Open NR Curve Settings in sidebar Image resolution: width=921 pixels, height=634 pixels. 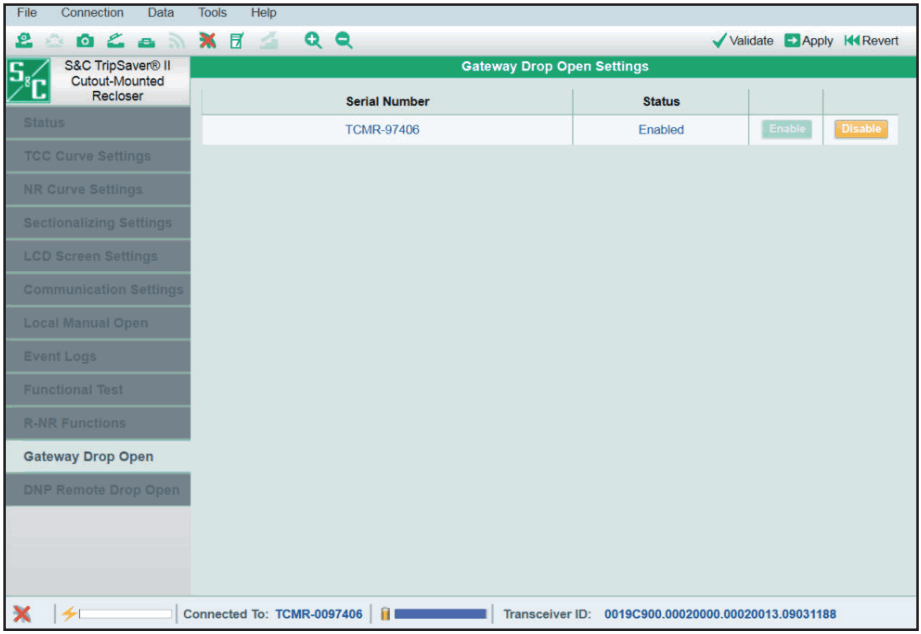98,190
